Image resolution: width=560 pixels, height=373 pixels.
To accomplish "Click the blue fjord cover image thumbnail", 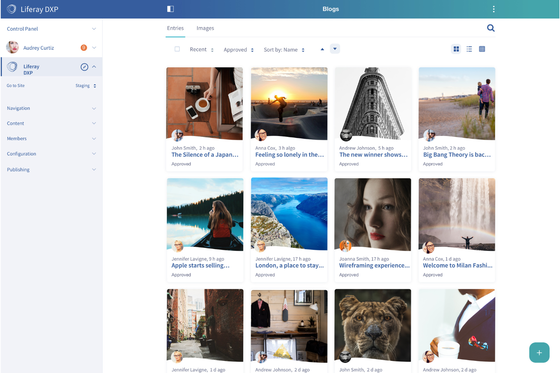I will pyautogui.click(x=289, y=214).
